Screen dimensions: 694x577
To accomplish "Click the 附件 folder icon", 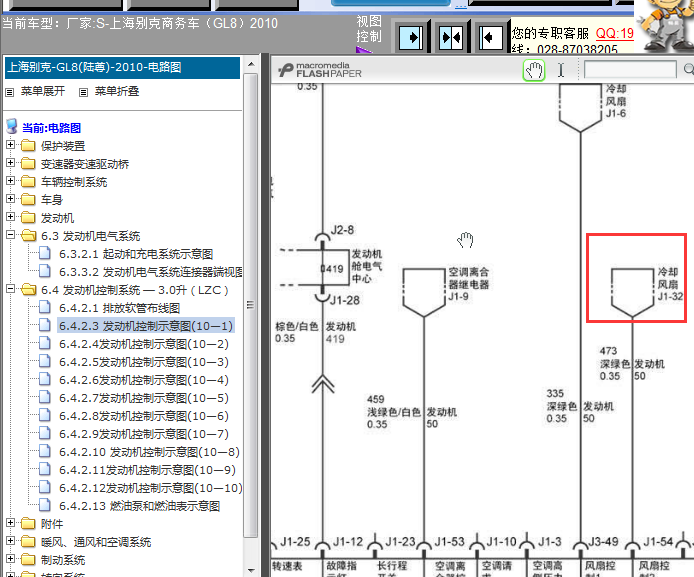I will point(28,523).
